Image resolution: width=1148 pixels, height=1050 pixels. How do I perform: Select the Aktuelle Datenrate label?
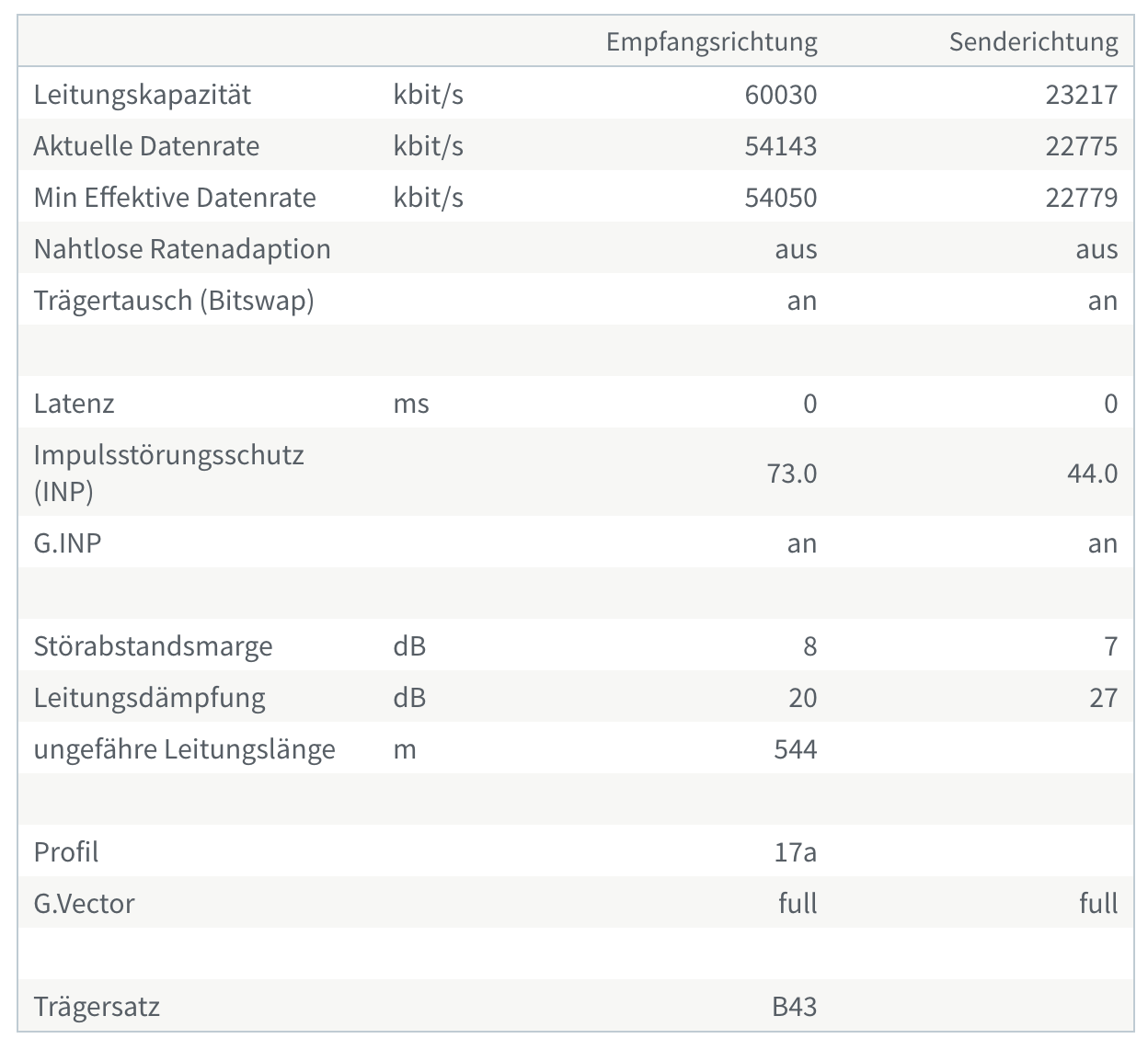[x=147, y=146]
